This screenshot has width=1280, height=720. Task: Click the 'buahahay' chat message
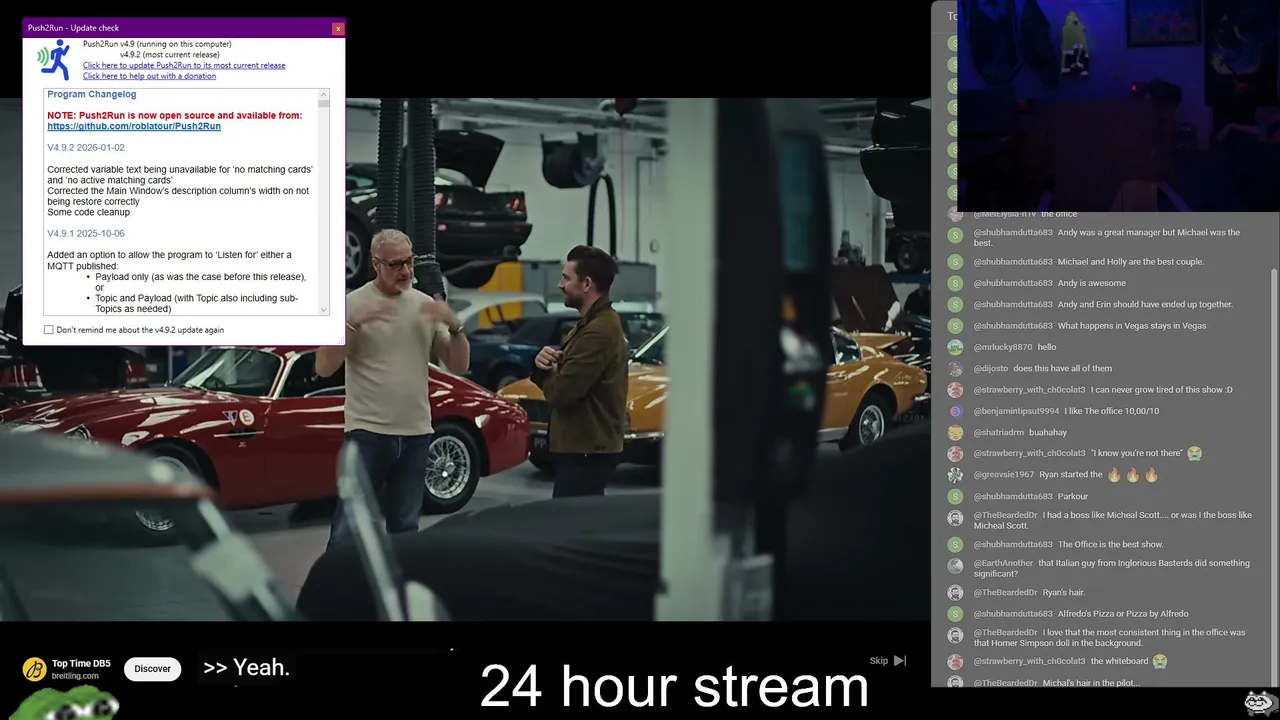point(1048,433)
